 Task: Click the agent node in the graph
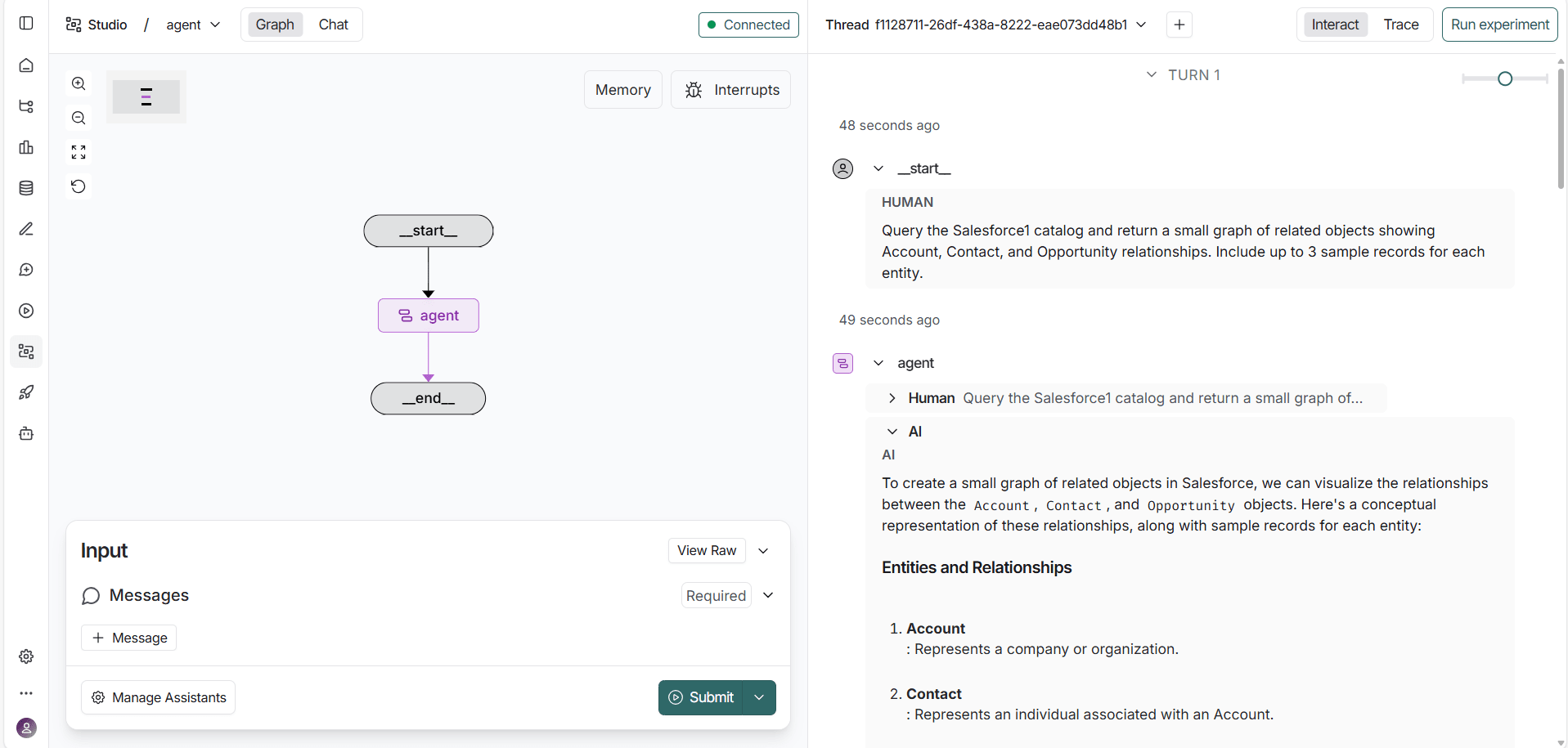pyautogui.click(x=429, y=316)
